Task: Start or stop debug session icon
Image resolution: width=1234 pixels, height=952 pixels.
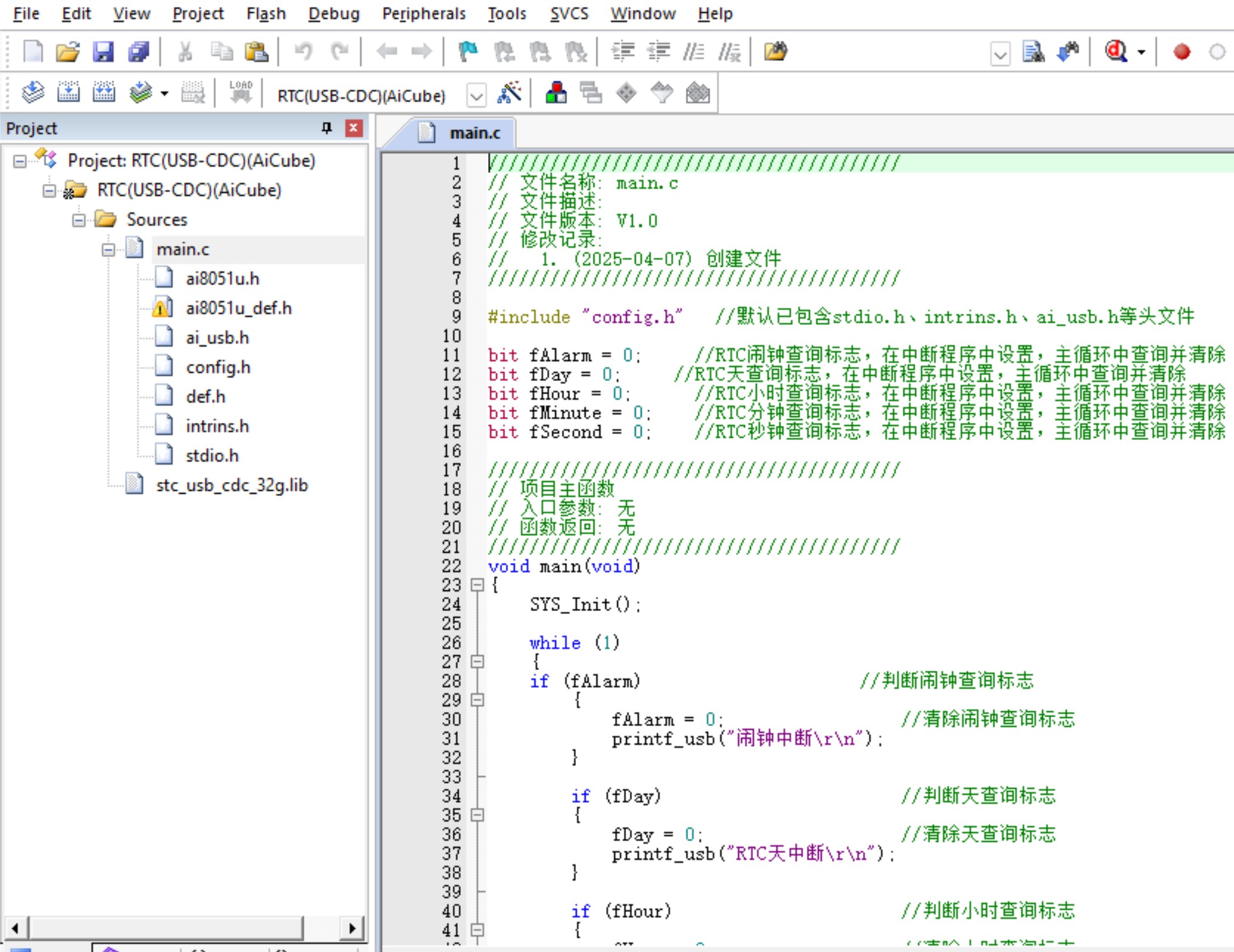Action: point(1115,51)
